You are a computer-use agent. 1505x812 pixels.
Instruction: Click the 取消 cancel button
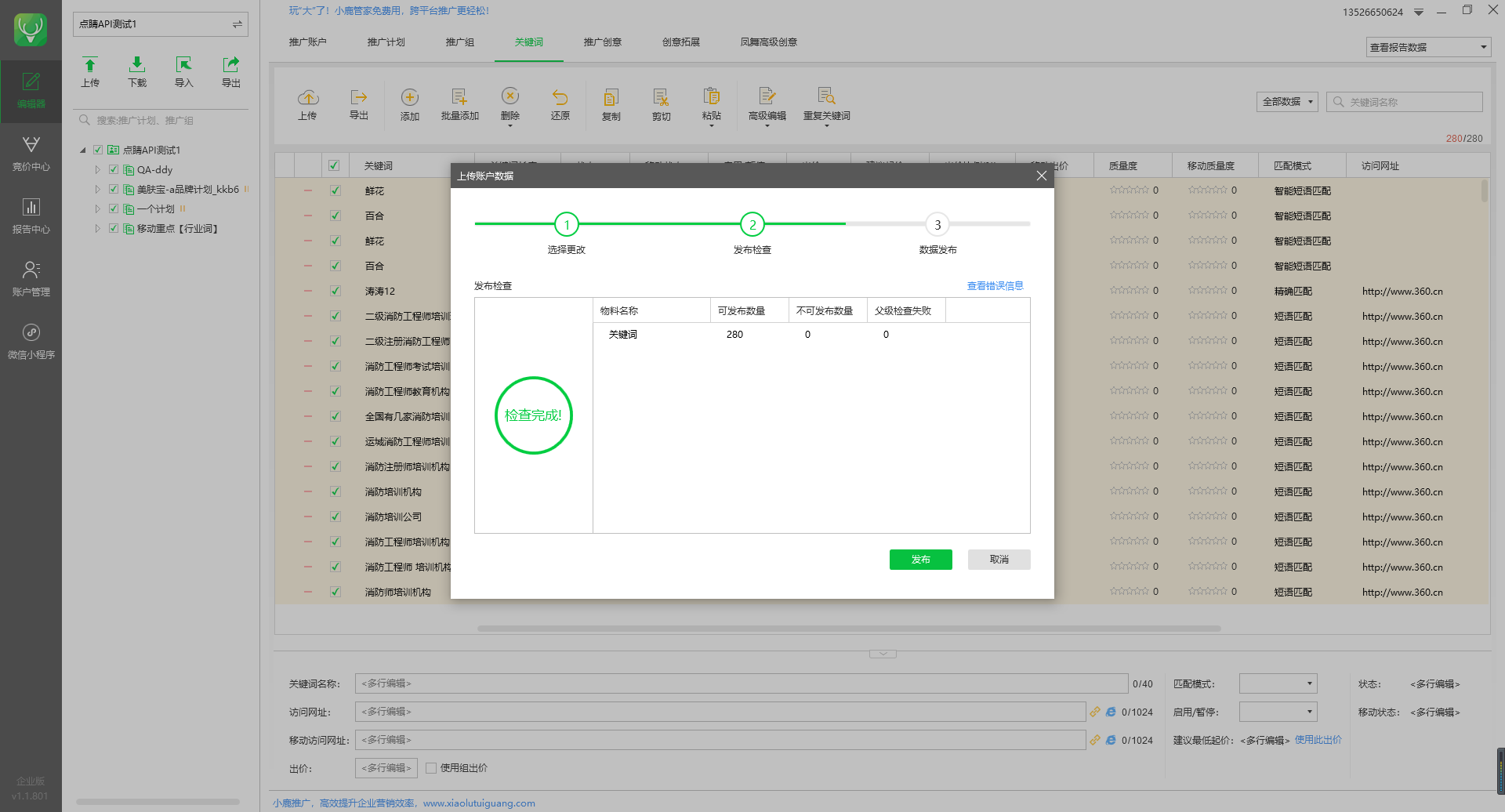pos(999,560)
